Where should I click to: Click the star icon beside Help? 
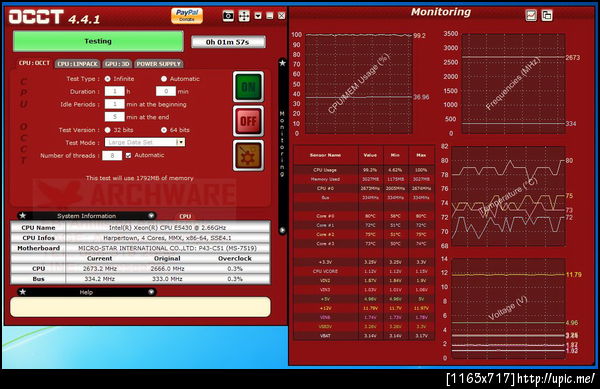23,292
